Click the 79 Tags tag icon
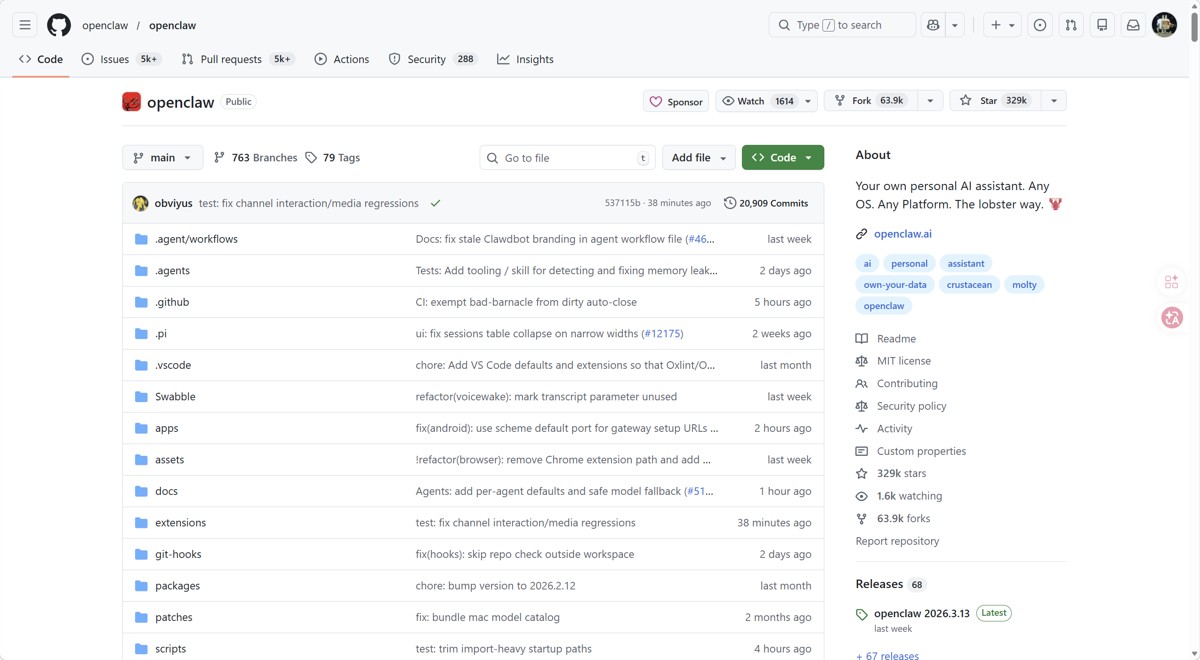The image size is (1200, 660). pyautogui.click(x=311, y=158)
